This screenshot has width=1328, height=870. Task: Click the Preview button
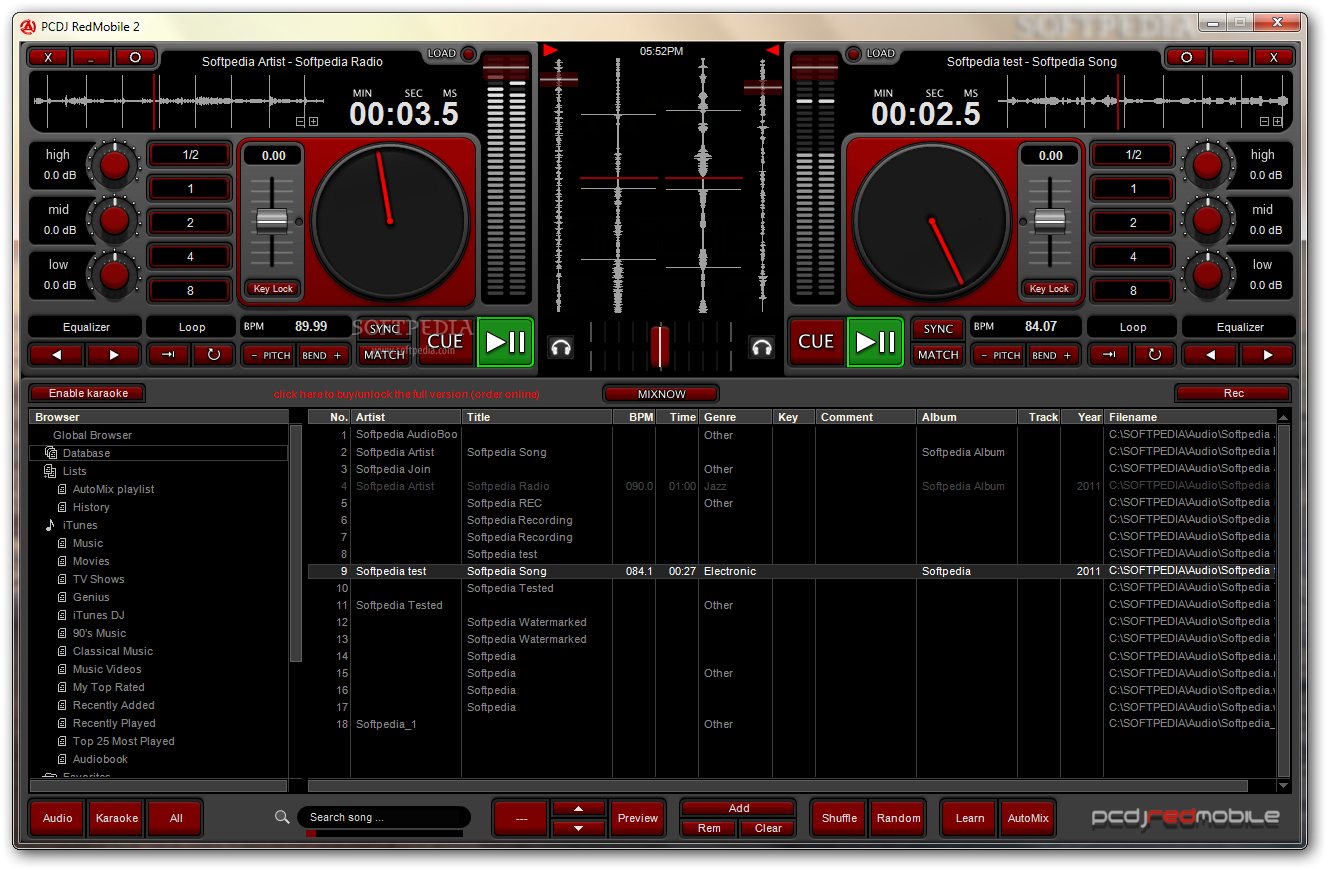click(x=638, y=818)
